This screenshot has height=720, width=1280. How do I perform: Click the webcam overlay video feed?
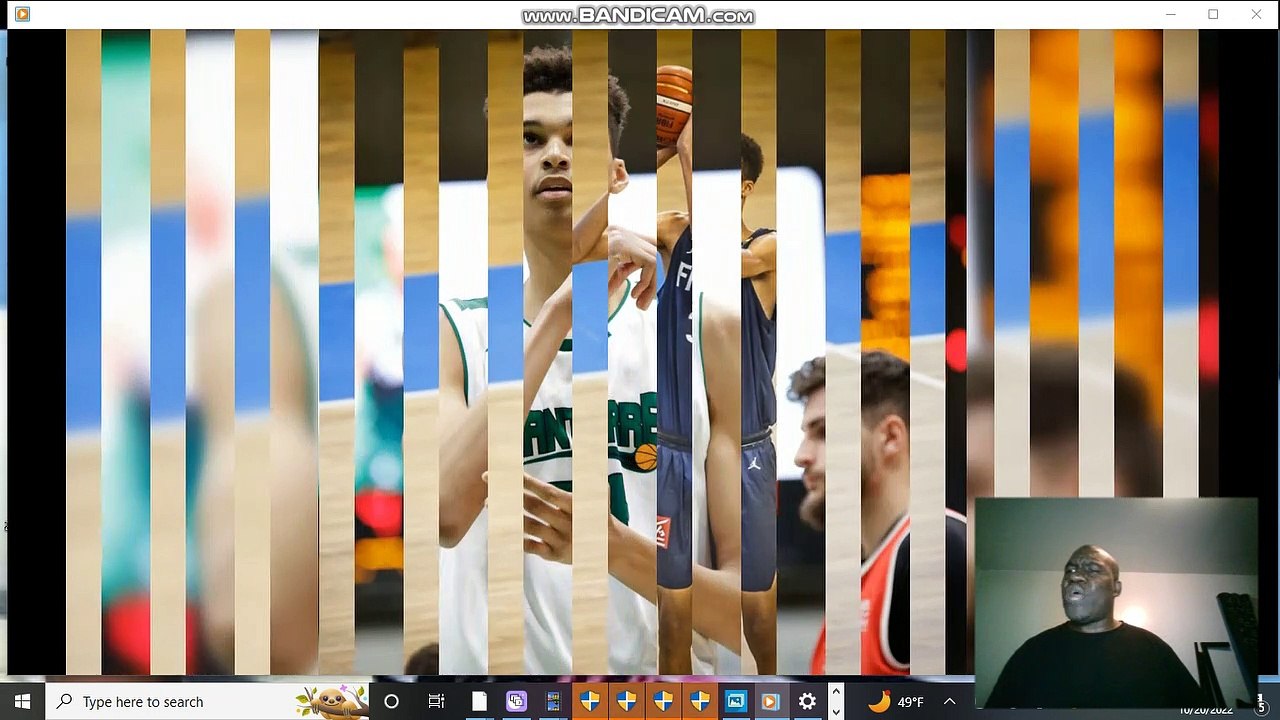pyautogui.click(x=1116, y=603)
